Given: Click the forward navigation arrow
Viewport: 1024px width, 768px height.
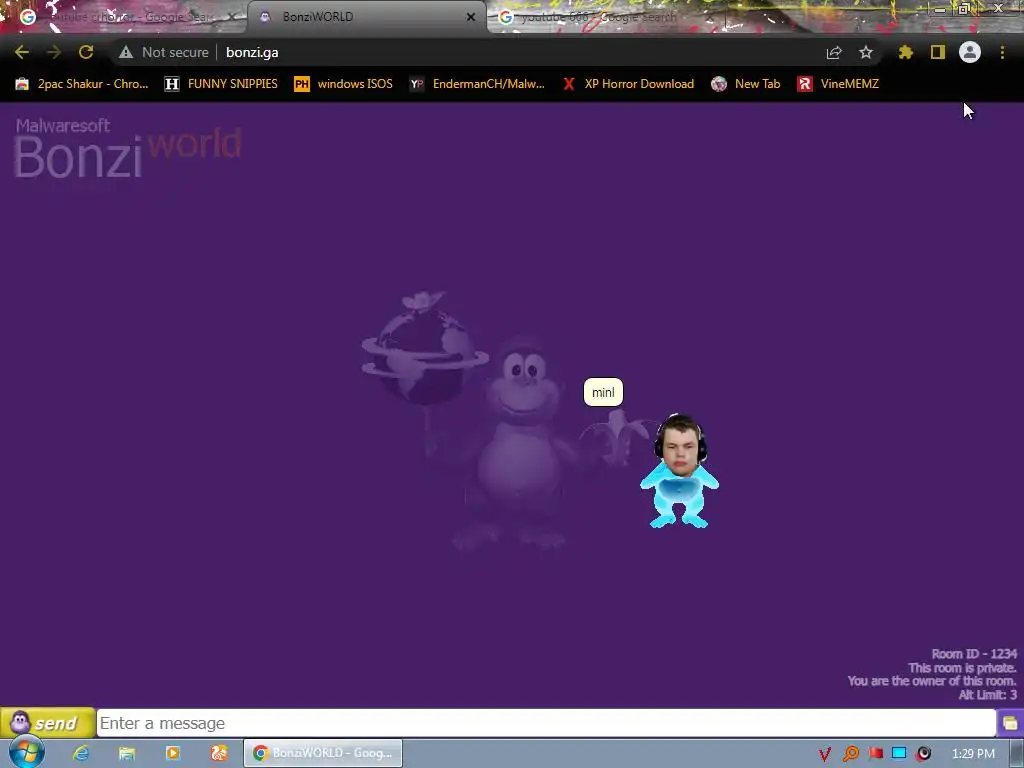Looking at the screenshot, I should pos(54,52).
